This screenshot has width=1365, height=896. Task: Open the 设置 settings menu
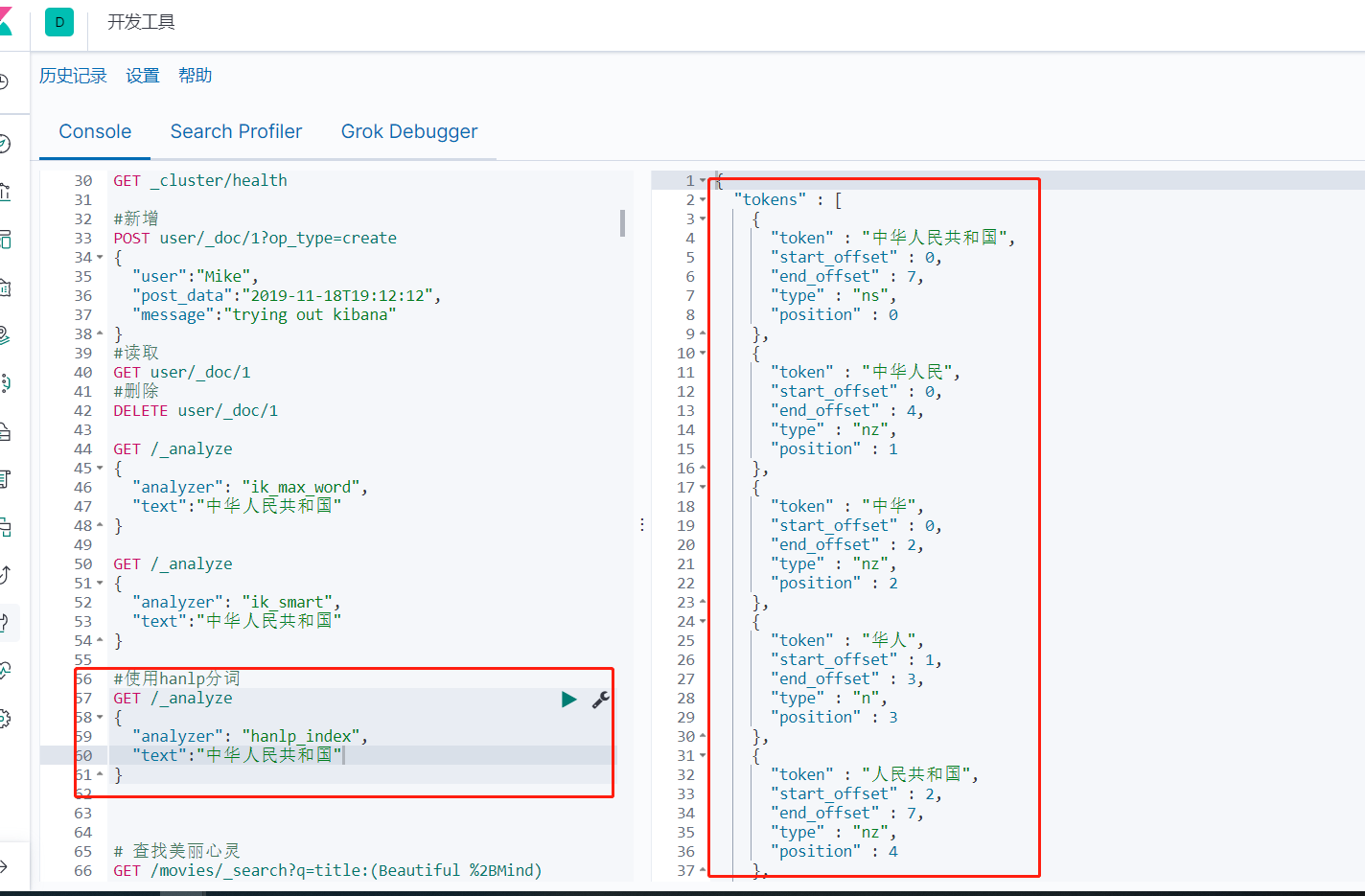click(x=142, y=75)
